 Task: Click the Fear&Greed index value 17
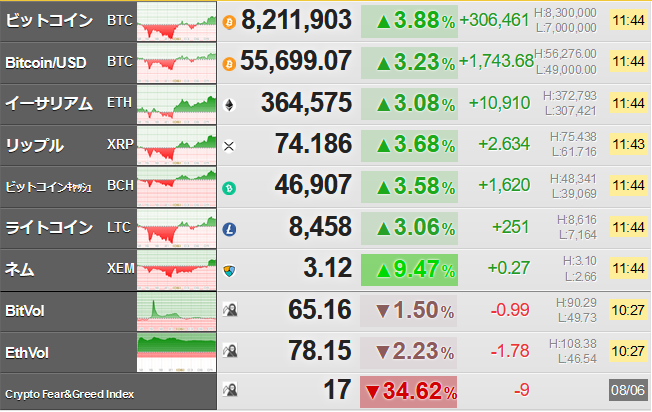click(337, 390)
